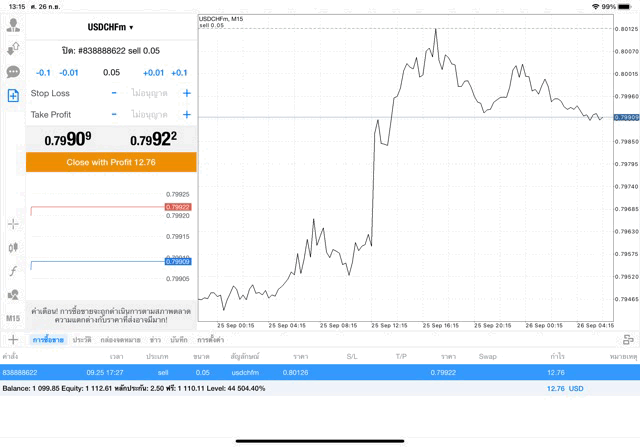640x447 pixels.
Task: Open the trade arrows icon in sidebar
Action: coord(14,48)
